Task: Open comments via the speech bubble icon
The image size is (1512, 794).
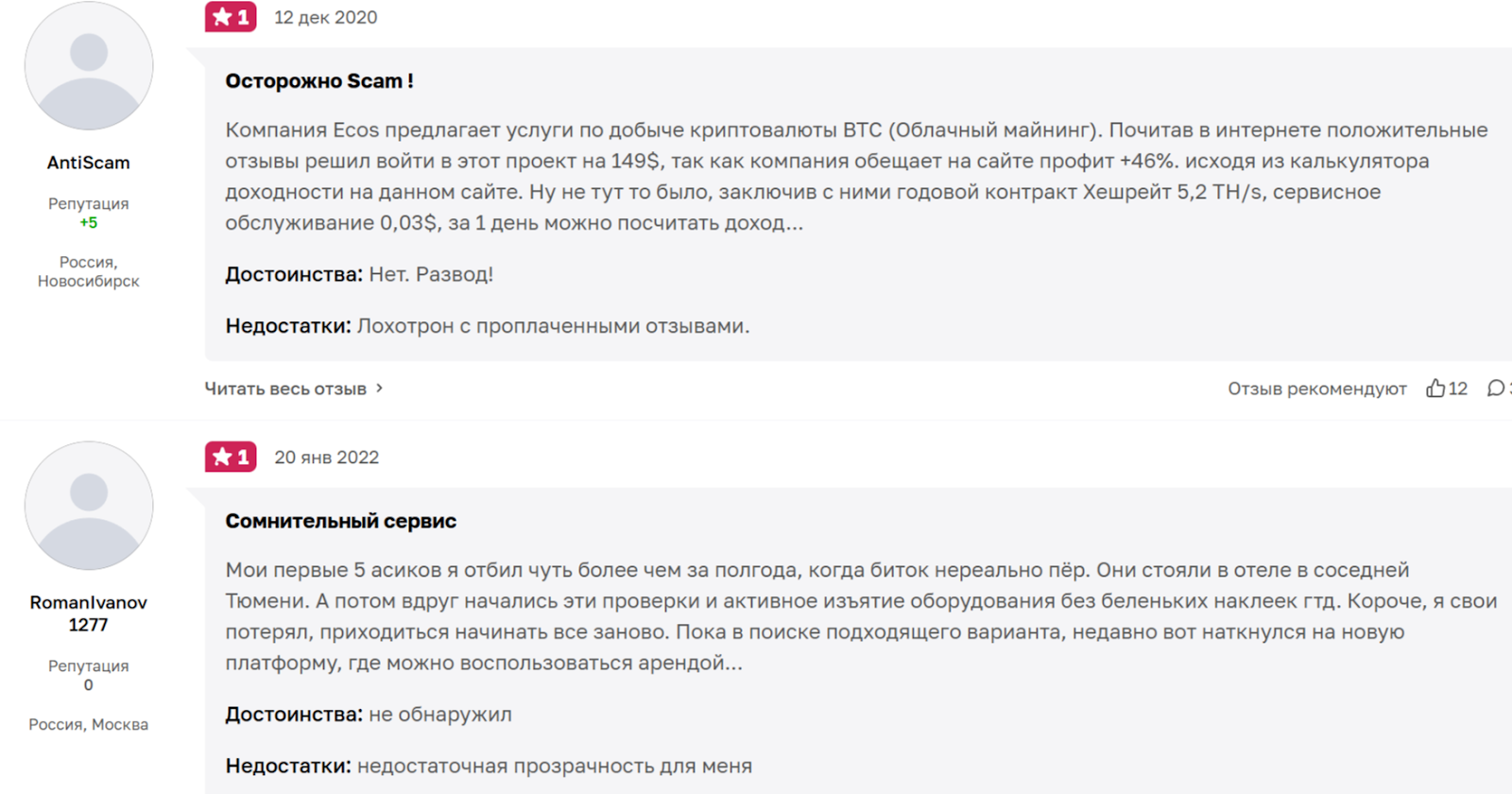Action: 1496,388
